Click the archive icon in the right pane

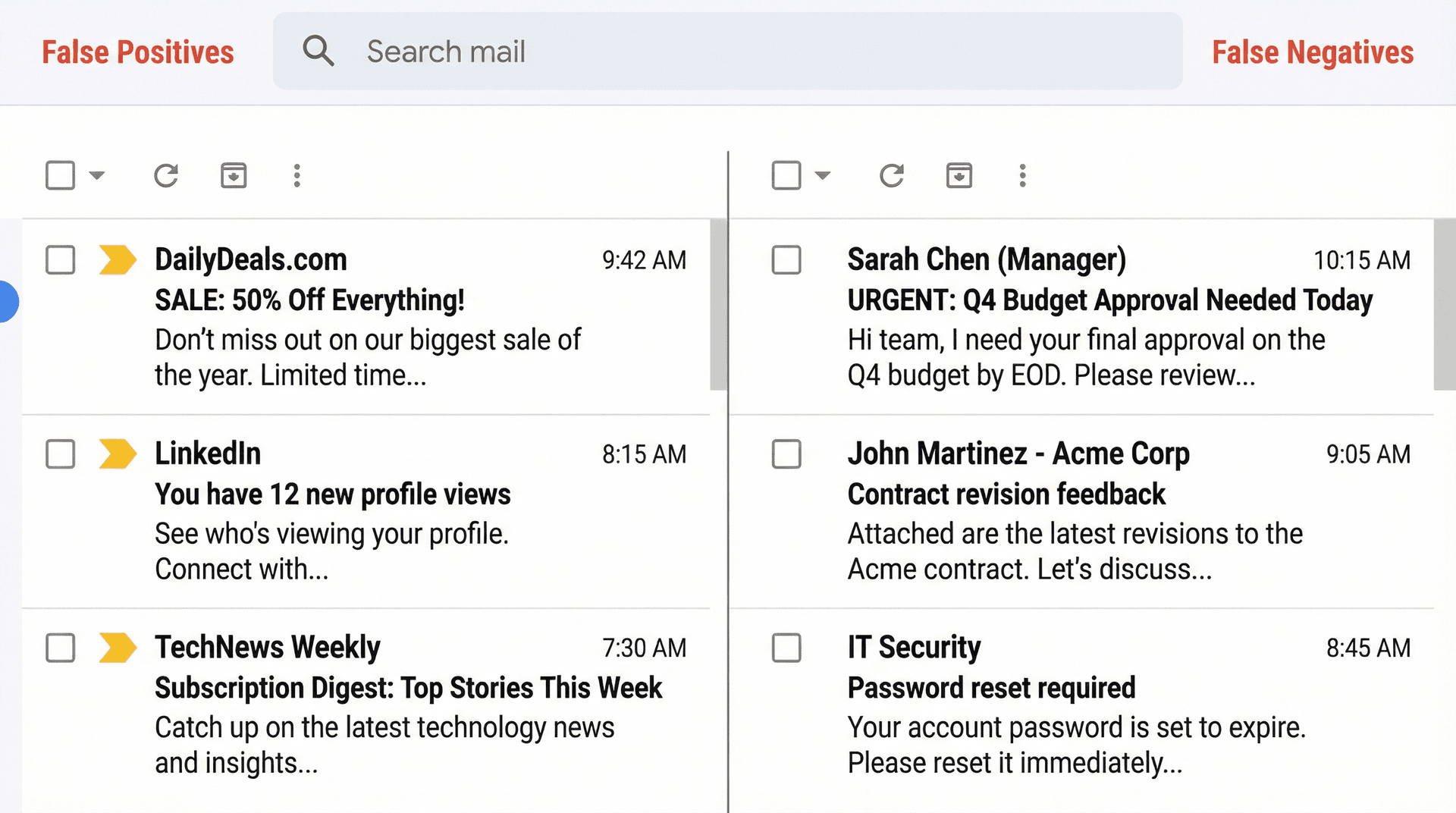[959, 175]
